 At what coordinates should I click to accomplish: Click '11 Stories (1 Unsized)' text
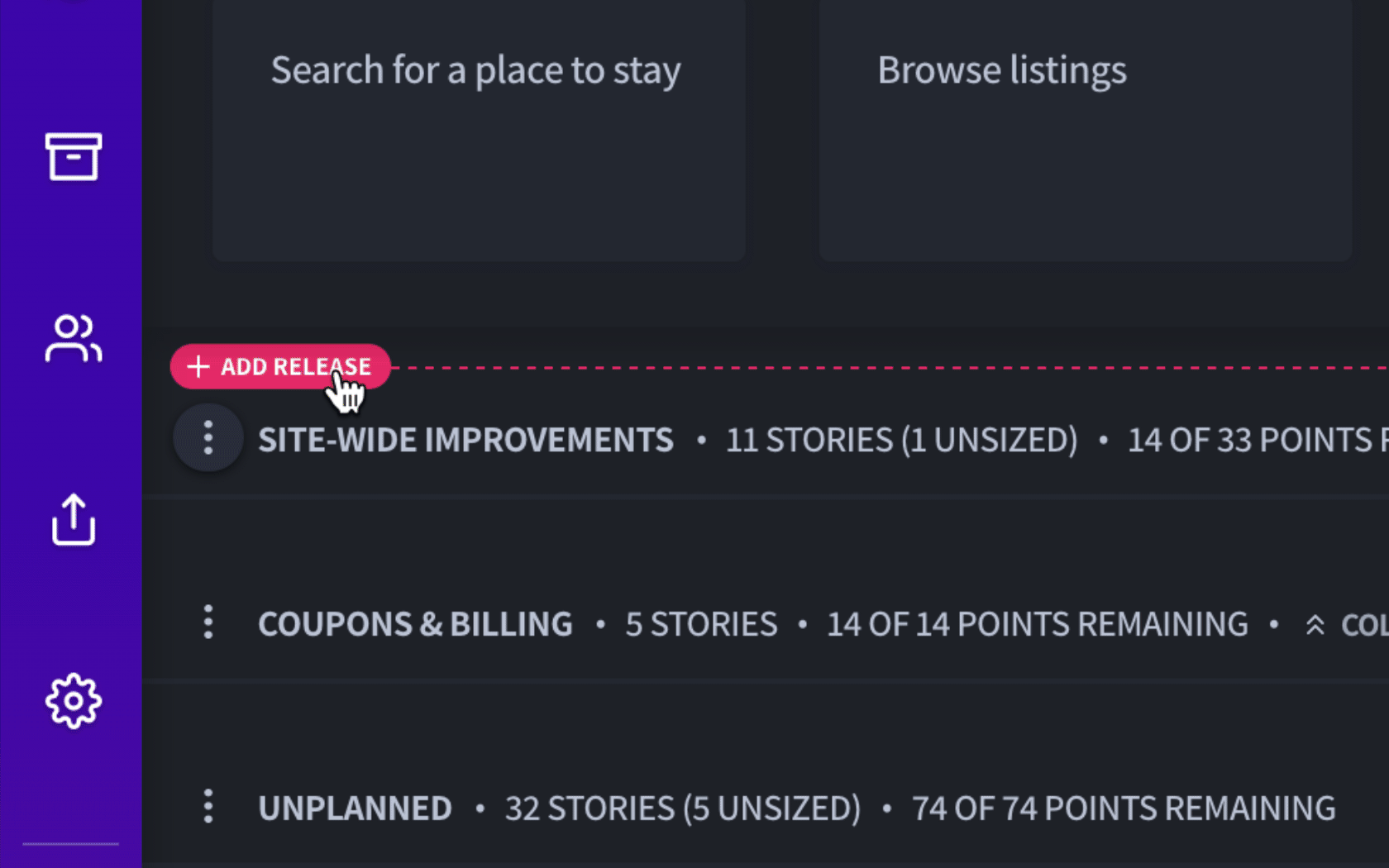click(902, 440)
